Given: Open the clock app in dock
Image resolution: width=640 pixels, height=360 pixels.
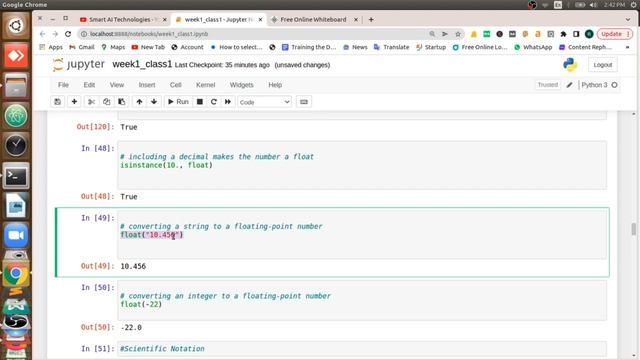Looking at the screenshot, I should (16, 146).
